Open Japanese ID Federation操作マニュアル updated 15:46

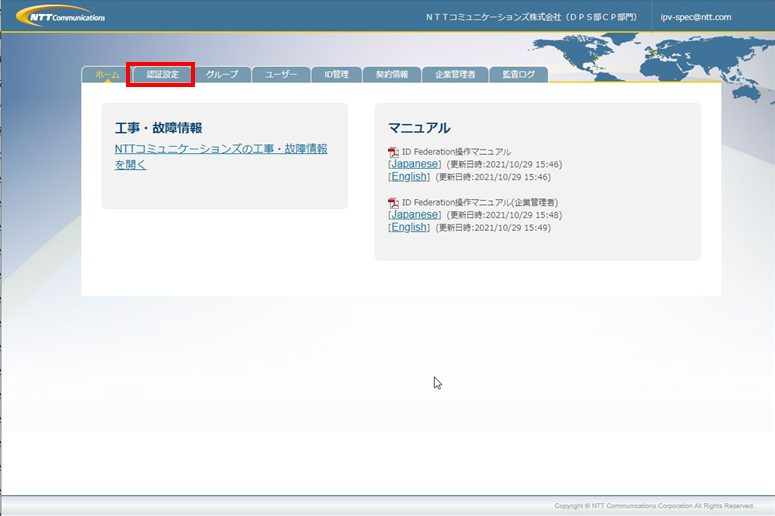click(415, 164)
